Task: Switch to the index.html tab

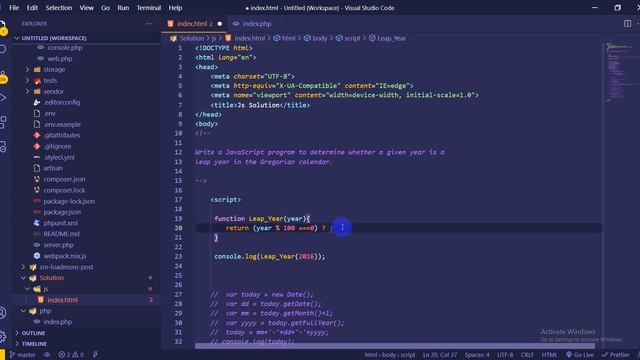Action: click(195, 24)
